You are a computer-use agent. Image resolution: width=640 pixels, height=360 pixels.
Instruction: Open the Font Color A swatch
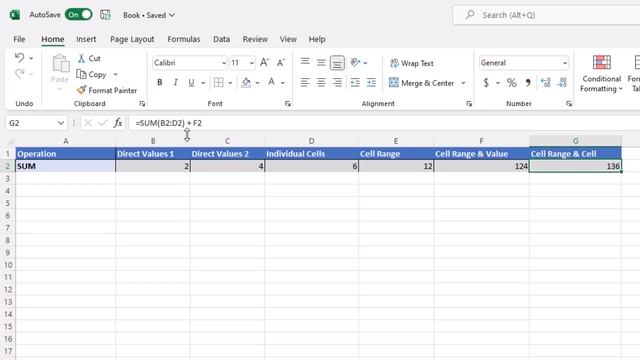point(271,82)
